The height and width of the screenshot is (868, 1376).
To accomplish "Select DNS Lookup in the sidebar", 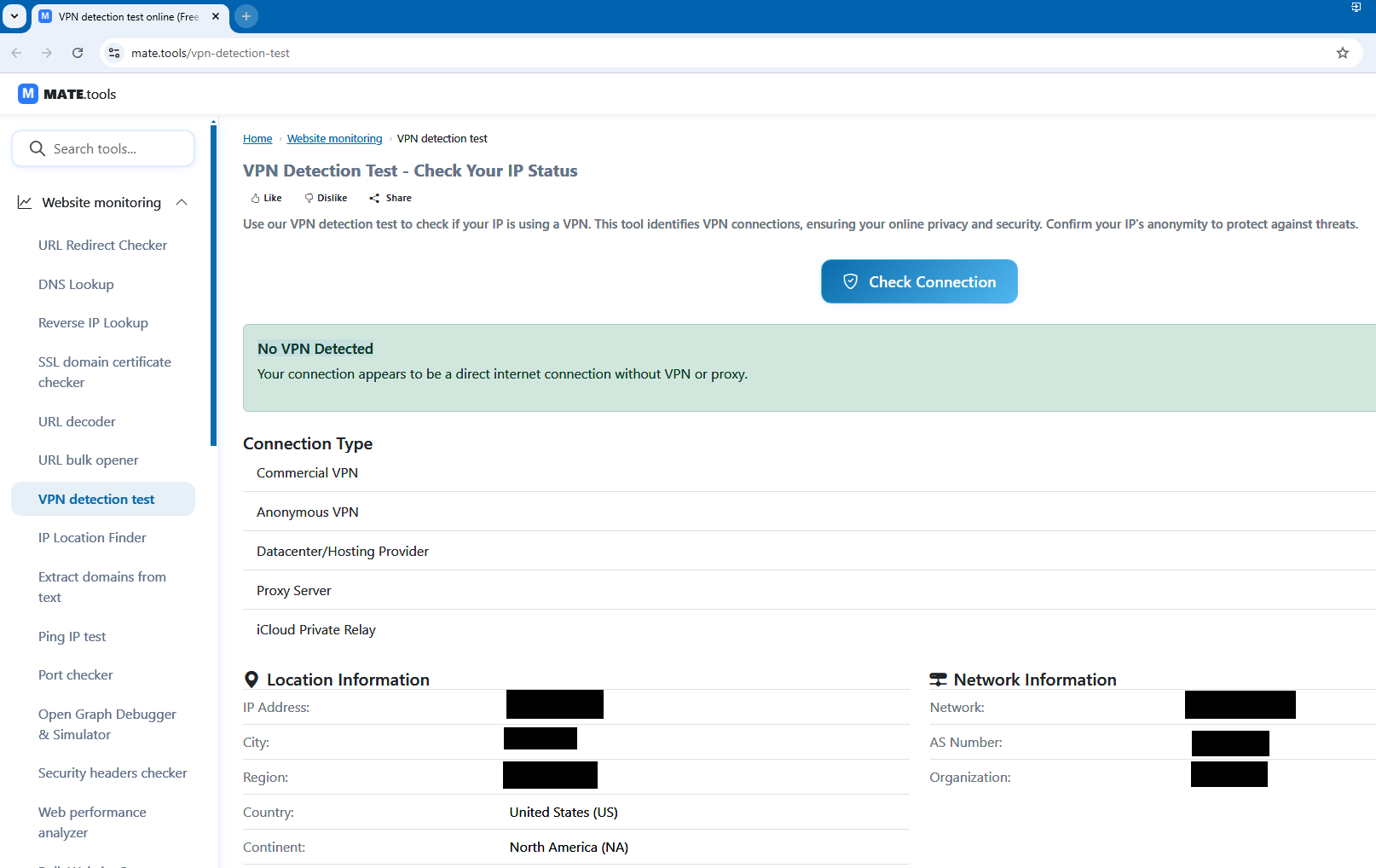I will (x=76, y=284).
